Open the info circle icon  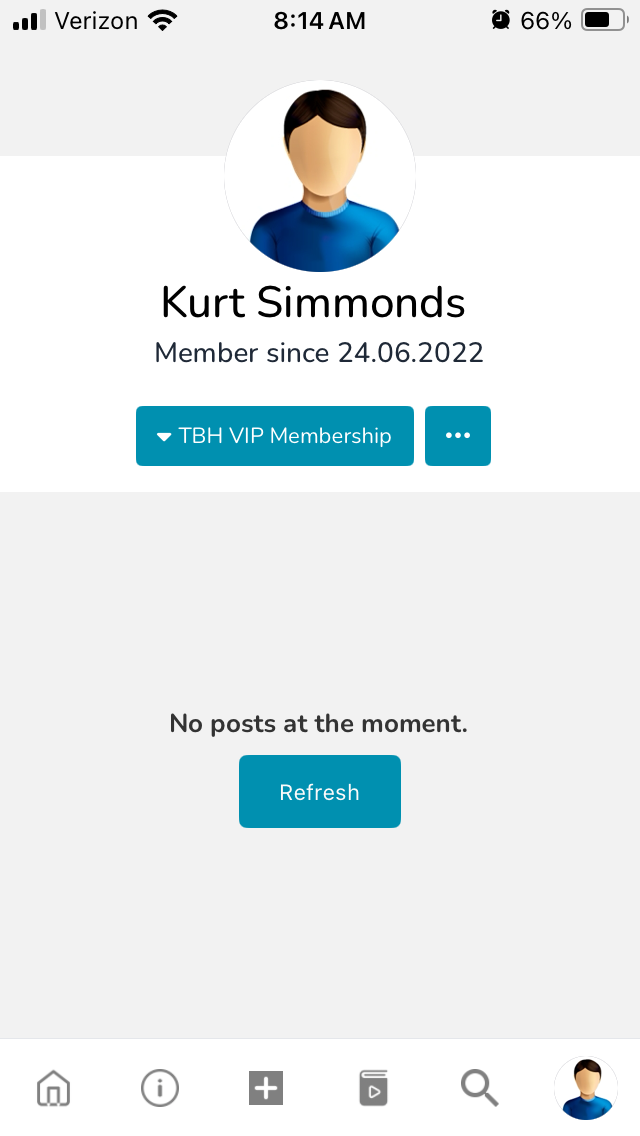tap(160, 1087)
